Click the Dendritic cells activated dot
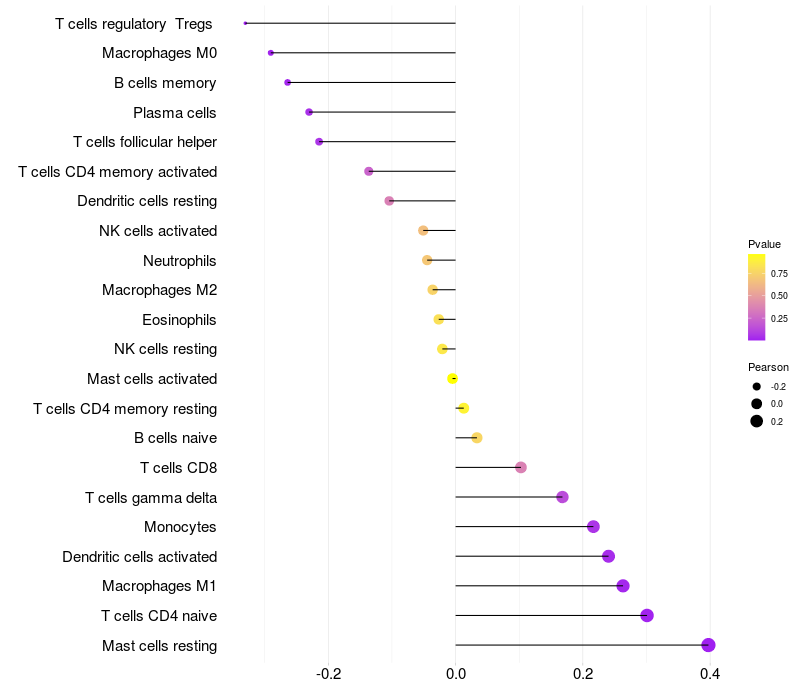 point(608,556)
